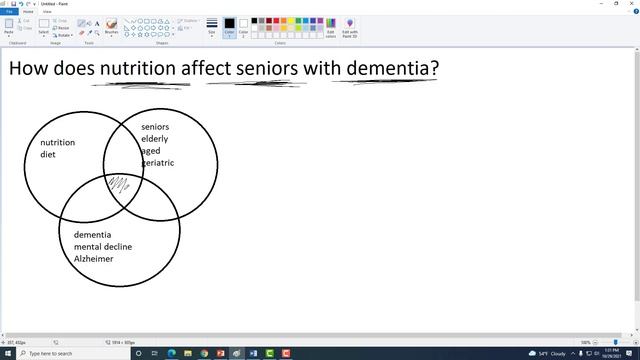Open Customize Quick Access Toolbar dropdown
The width and height of the screenshot is (640, 360).
pos(35,4)
